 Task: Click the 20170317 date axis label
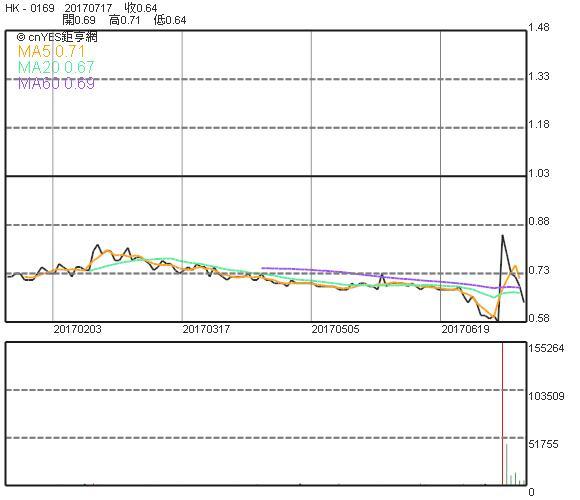tap(206, 329)
